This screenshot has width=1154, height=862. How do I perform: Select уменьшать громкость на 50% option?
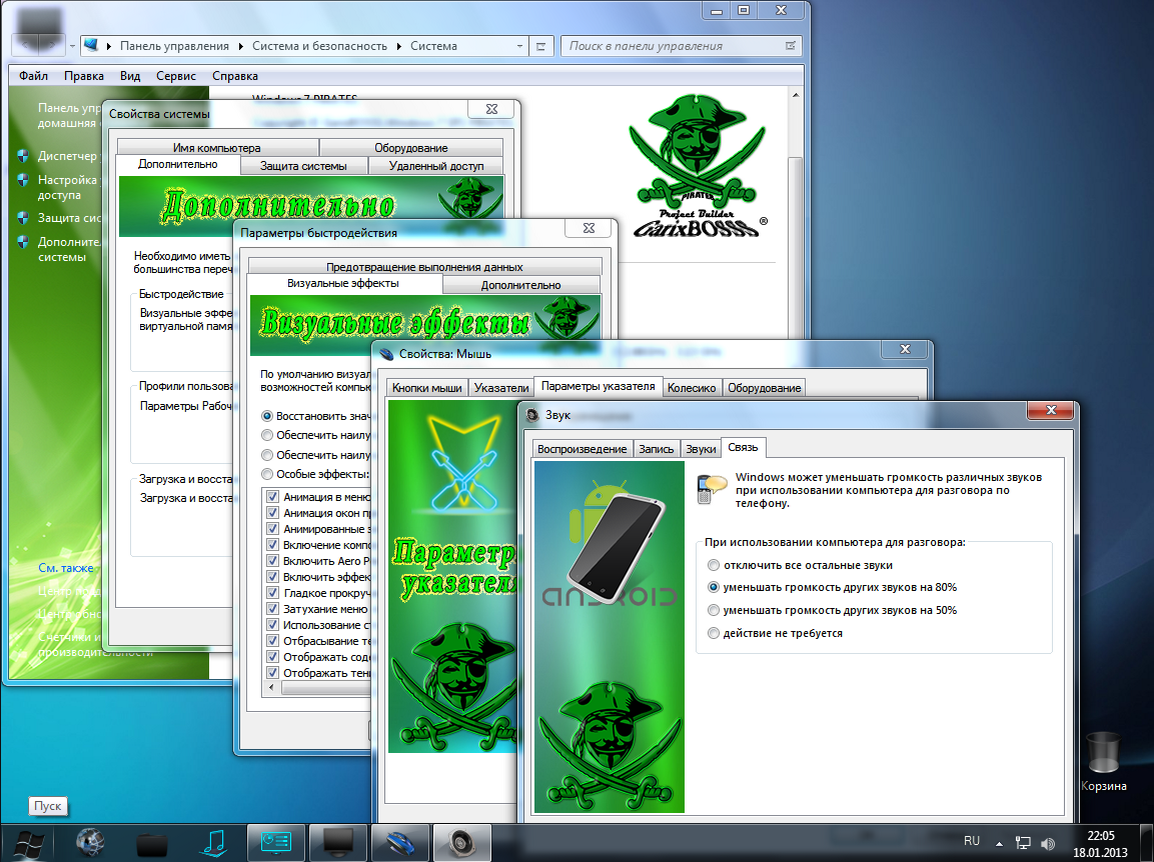point(713,610)
